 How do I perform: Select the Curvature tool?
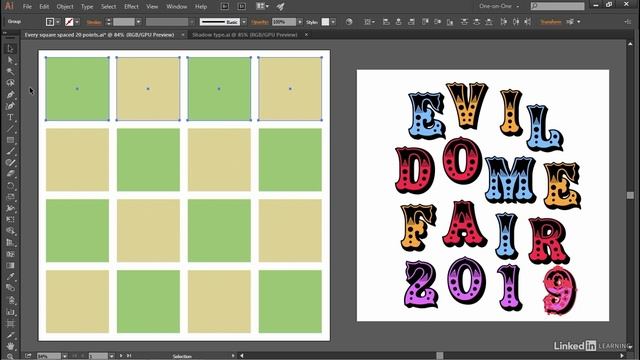[x=10, y=106]
